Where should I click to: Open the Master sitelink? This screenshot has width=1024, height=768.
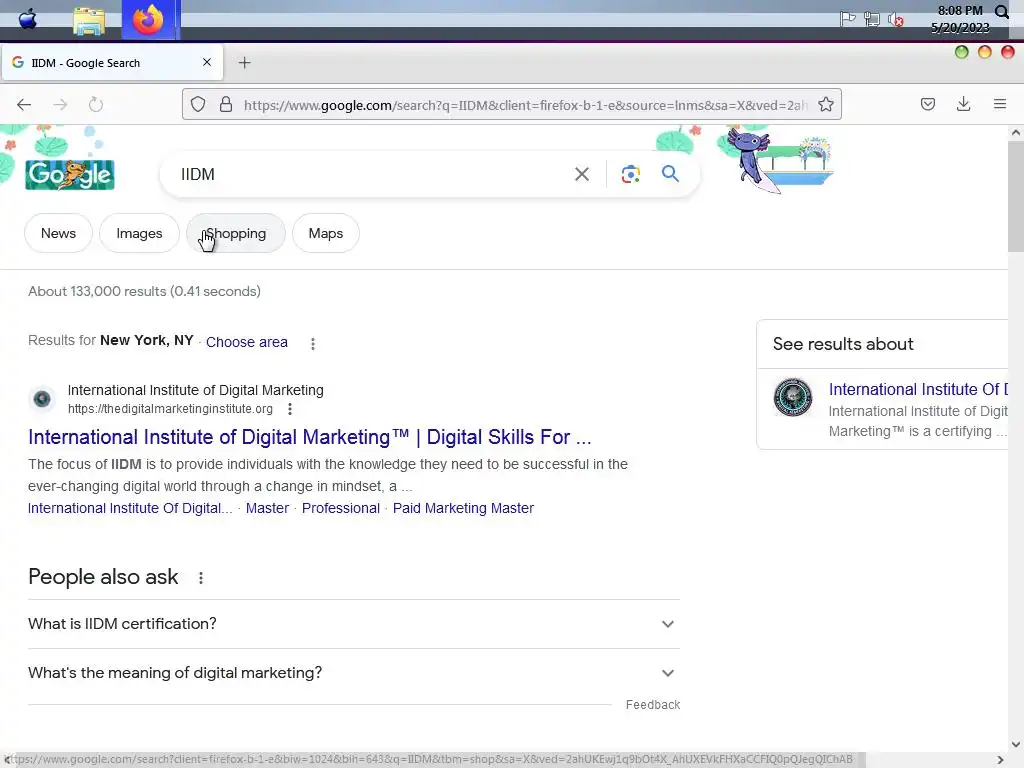[x=267, y=508]
